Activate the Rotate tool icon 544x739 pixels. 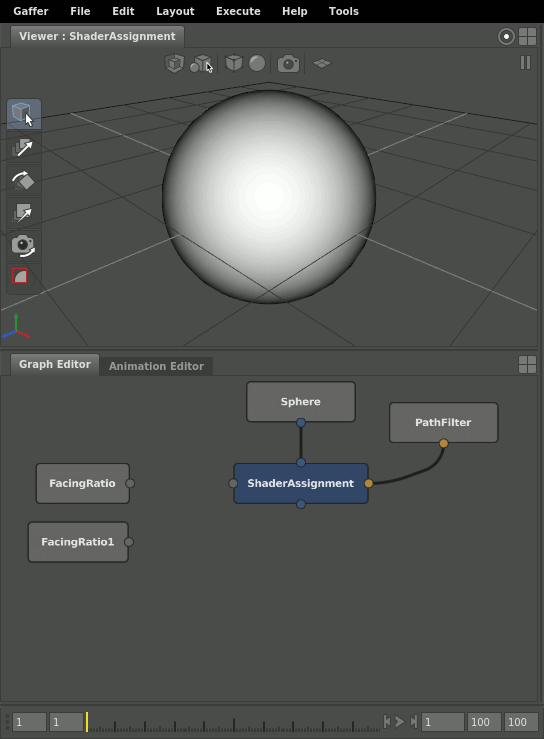click(24, 180)
